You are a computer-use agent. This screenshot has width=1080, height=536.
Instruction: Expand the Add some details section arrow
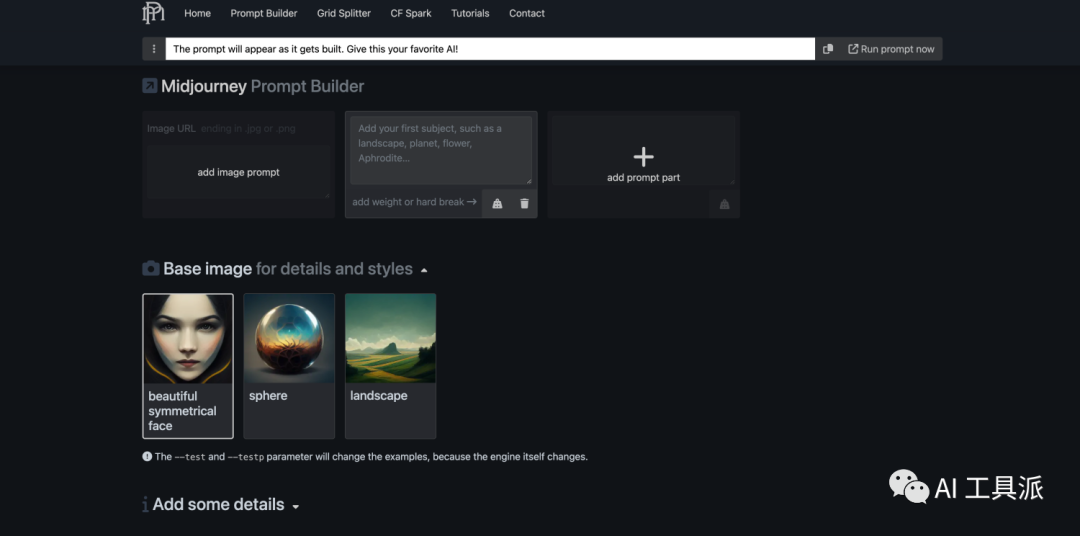coord(295,506)
